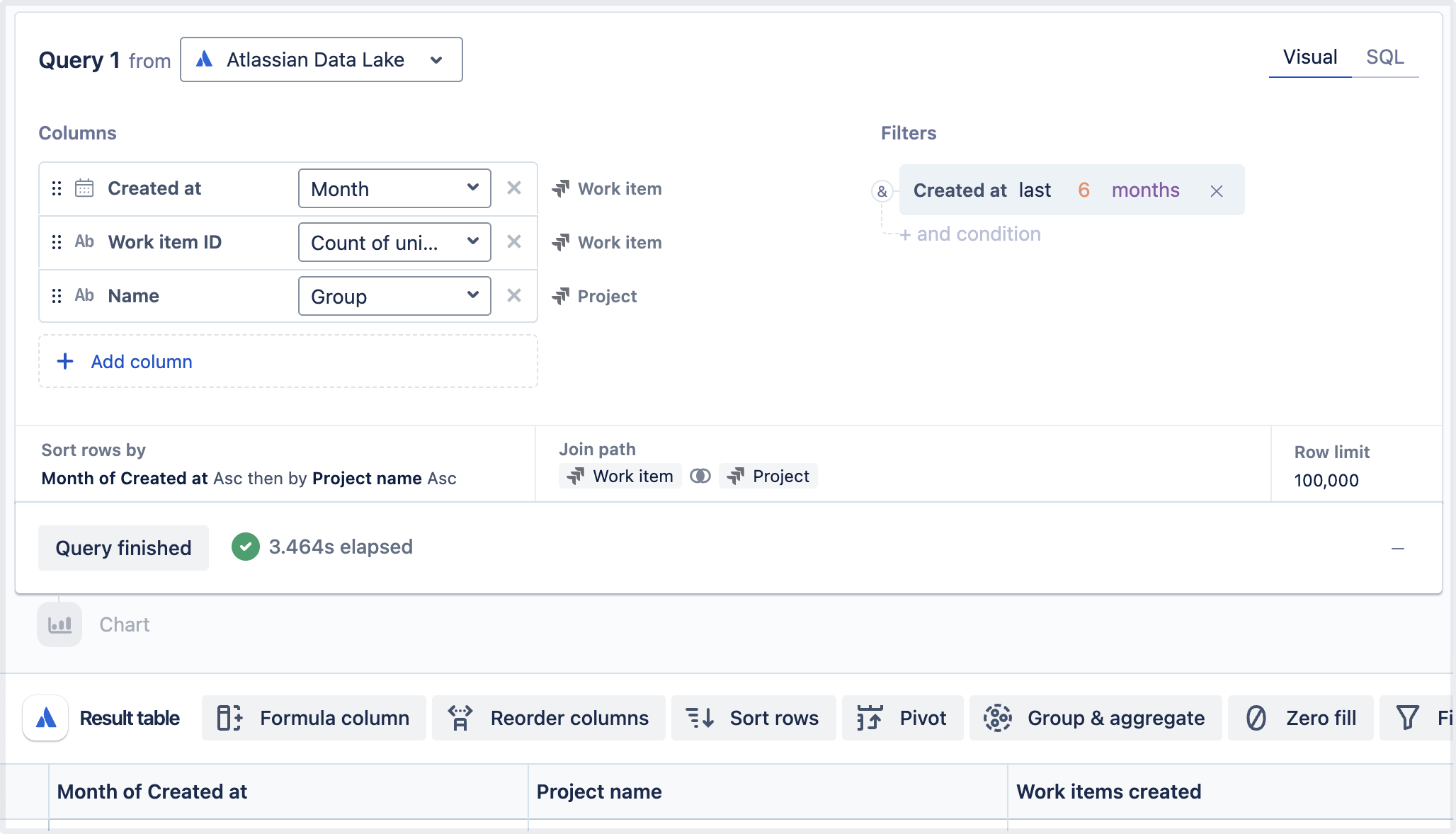Click the Work item chip in Join path

(x=620, y=476)
